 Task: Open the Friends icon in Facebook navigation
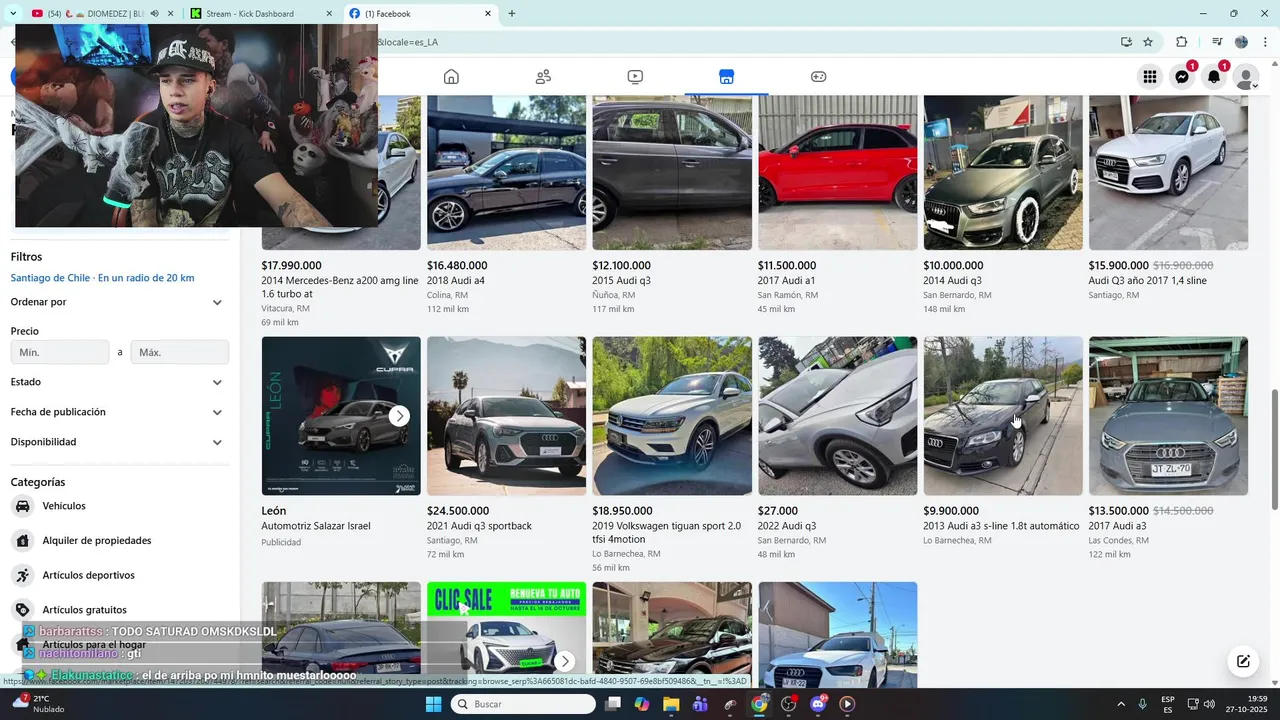click(543, 77)
